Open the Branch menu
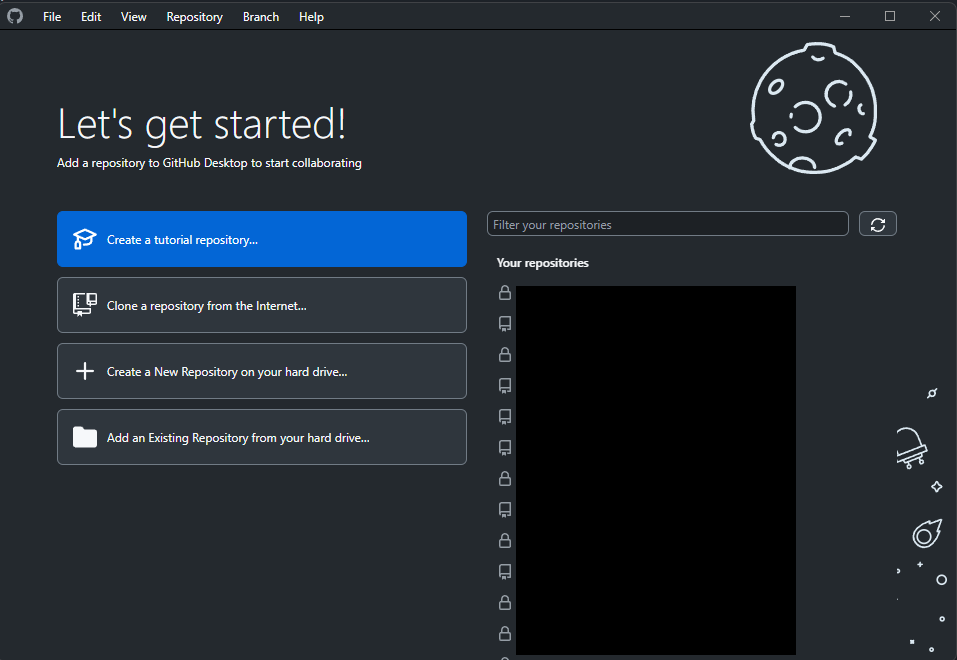 click(x=260, y=16)
